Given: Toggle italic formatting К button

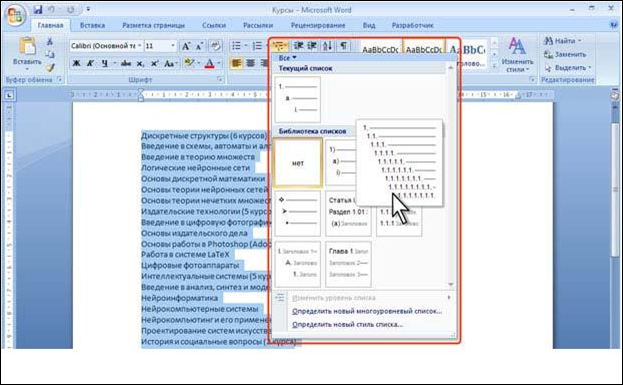Looking at the screenshot, I should coord(90,63).
